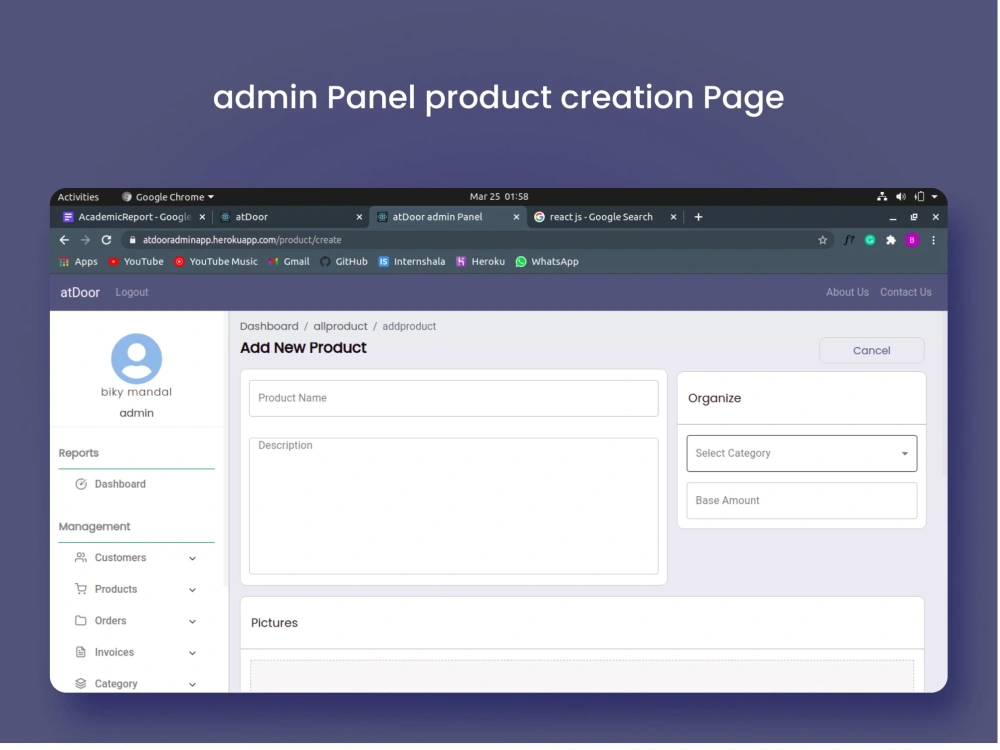Image resolution: width=1000 pixels, height=750 pixels.
Task: Switch to react js Google Search tab
Action: (x=605, y=217)
